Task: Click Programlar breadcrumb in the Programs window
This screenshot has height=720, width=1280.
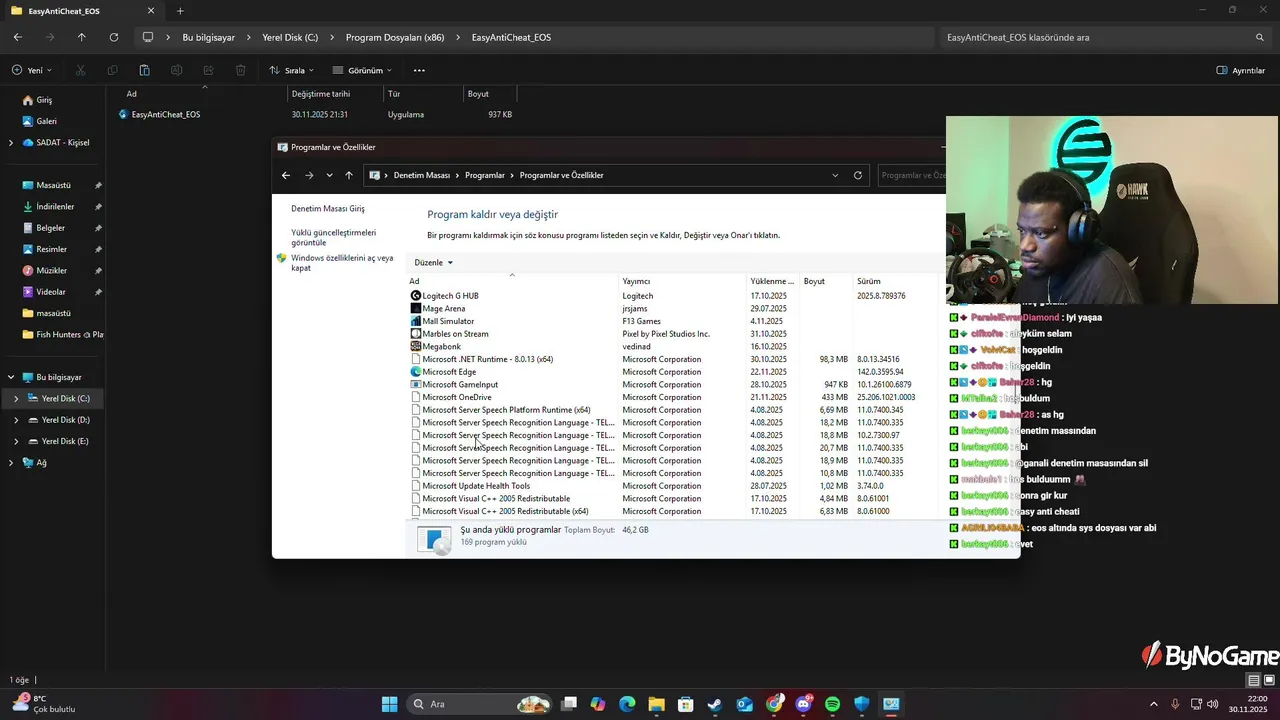Action: pyautogui.click(x=485, y=175)
